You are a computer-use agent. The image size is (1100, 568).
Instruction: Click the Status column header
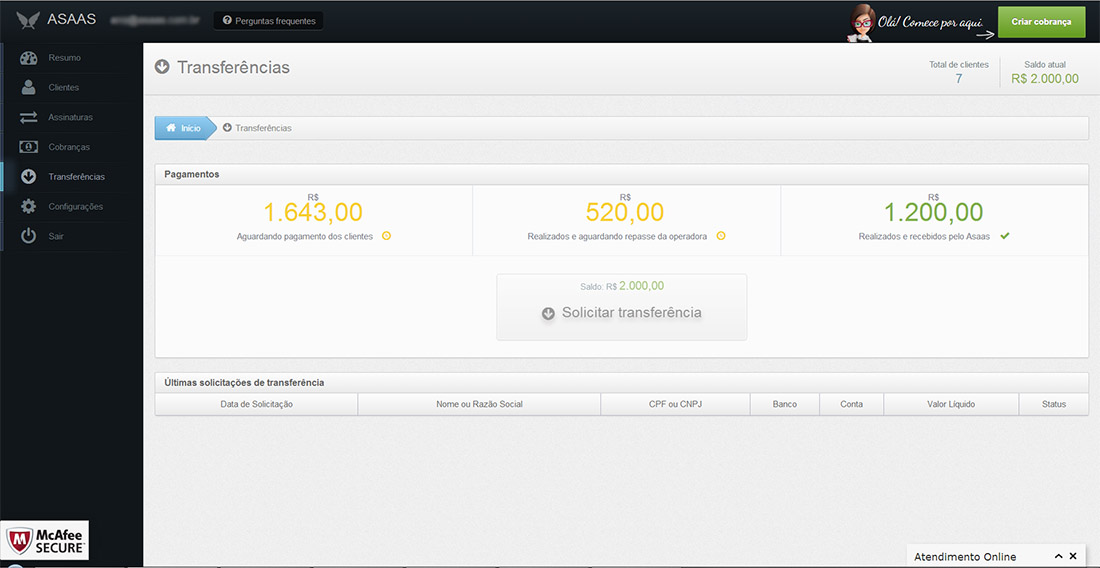pos(1054,404)
